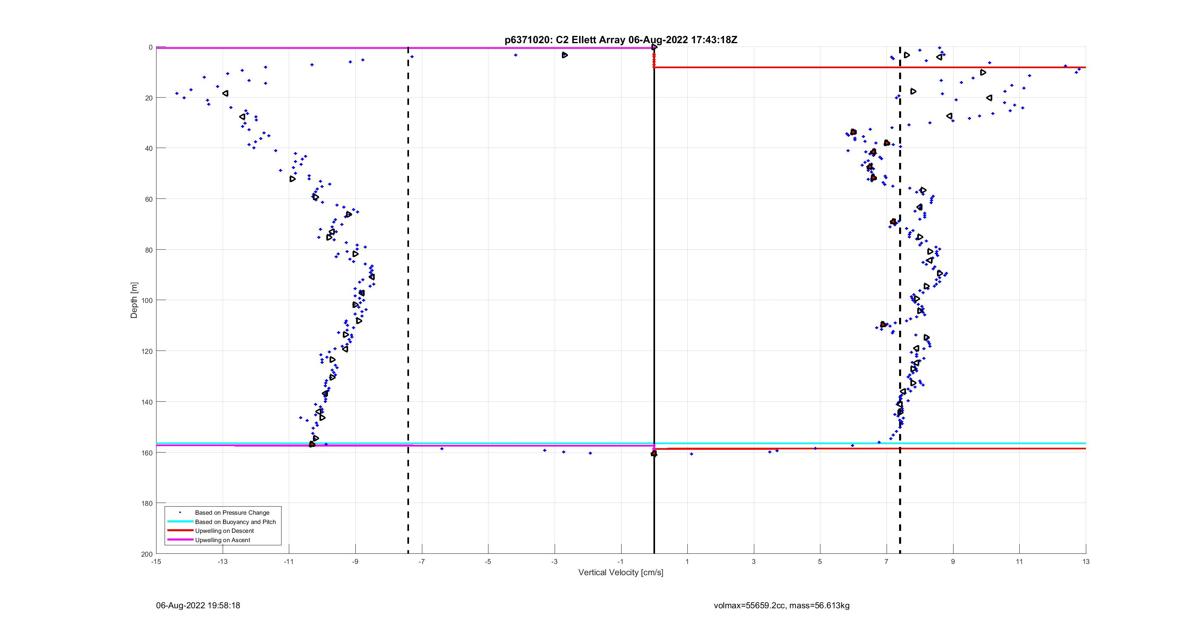
Task: Click the right dashed vertical line
Action: coord(900,300)
